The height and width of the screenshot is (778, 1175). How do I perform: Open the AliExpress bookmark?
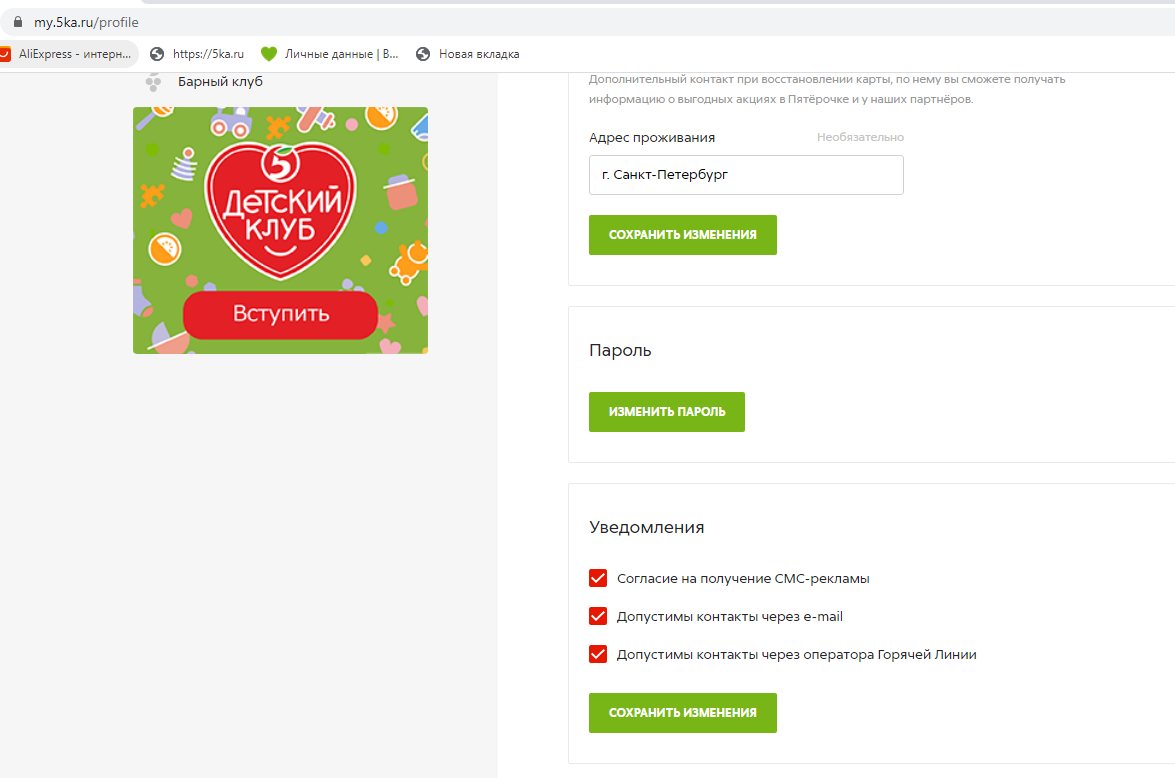[67, 54]
